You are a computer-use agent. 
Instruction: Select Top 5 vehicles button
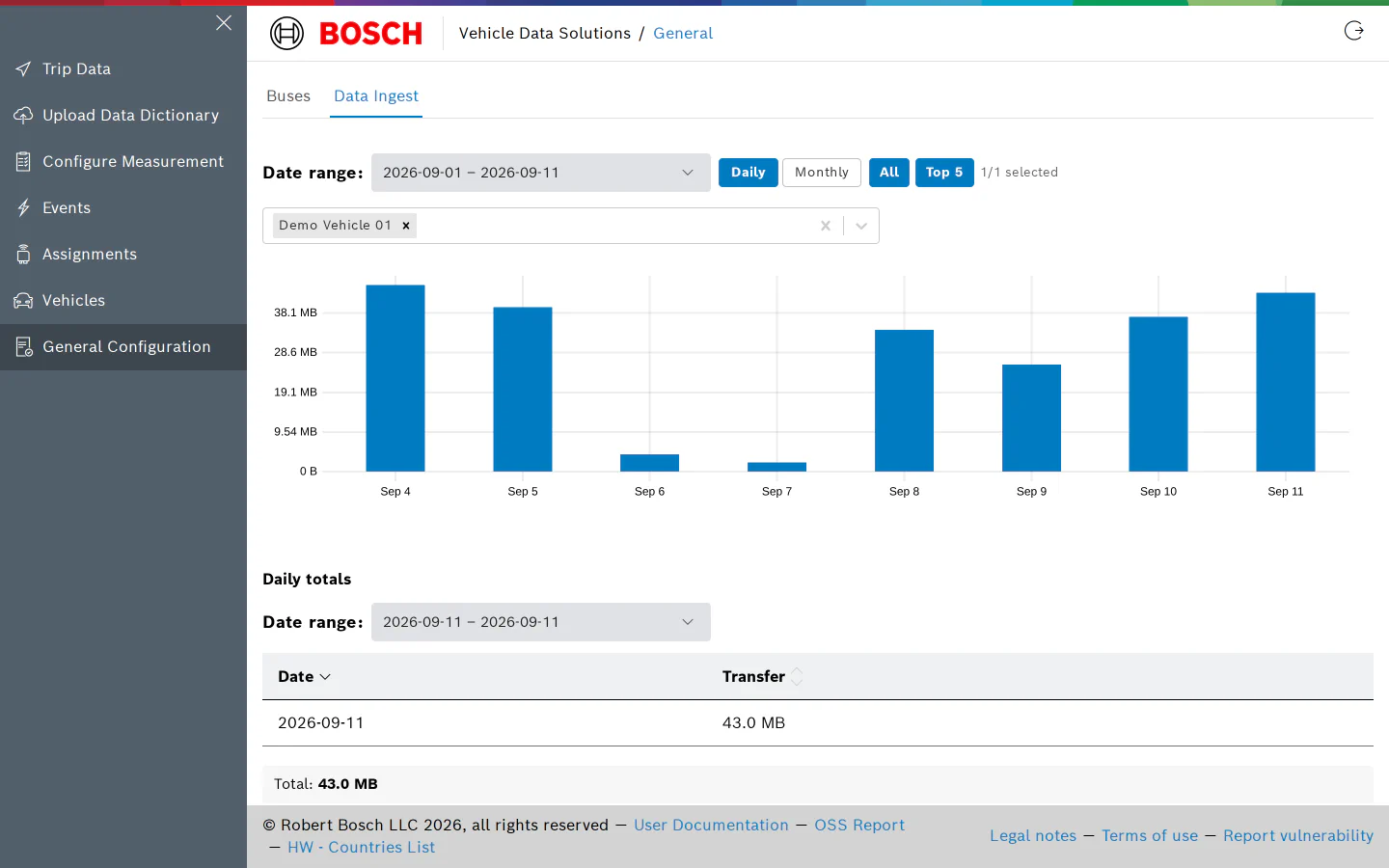coord(944,173)
